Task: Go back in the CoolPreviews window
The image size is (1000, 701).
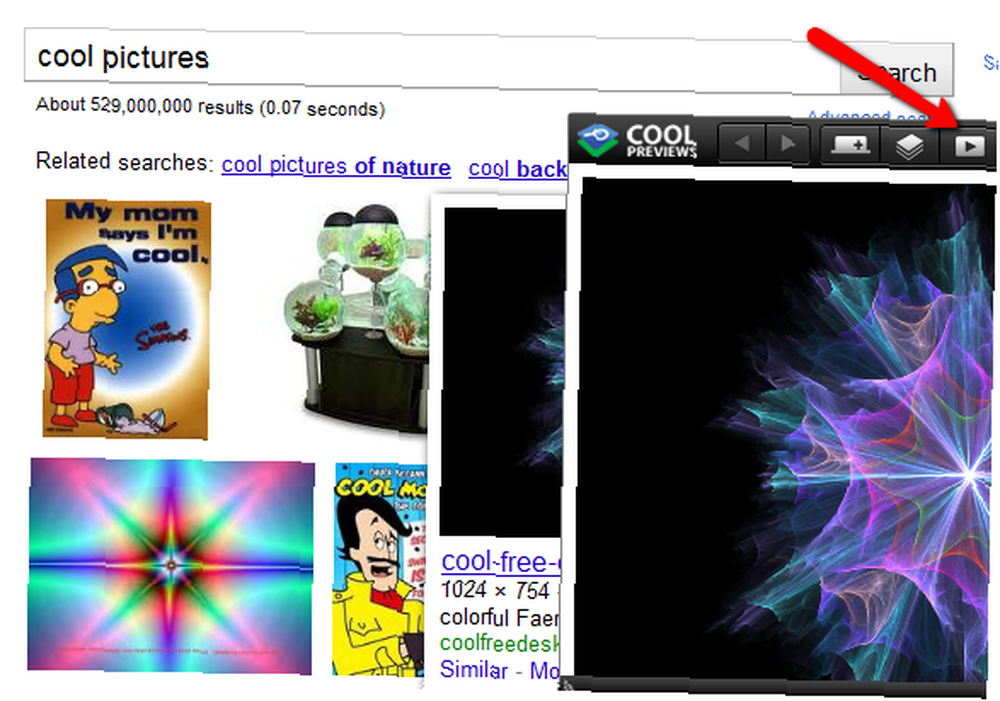Action: (742, 144)
